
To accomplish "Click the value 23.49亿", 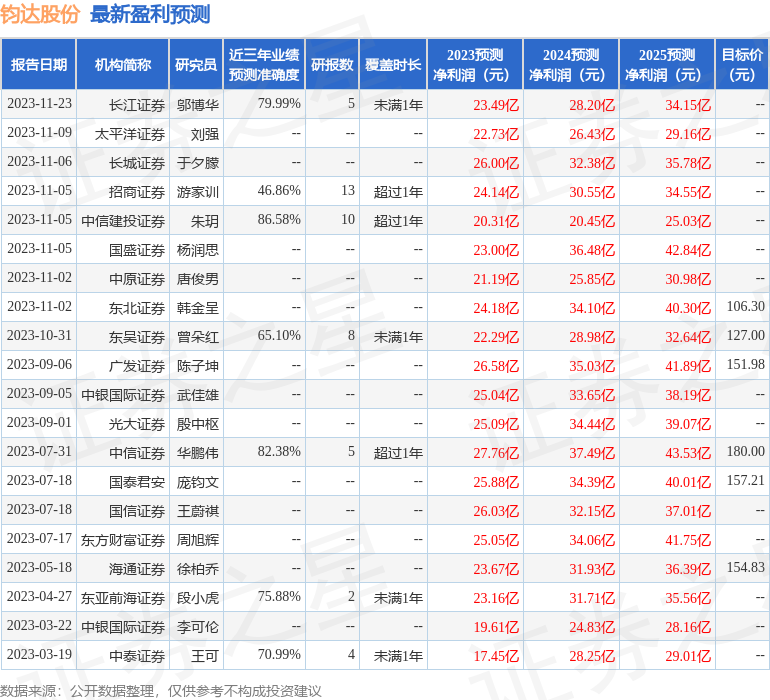I will coord(496,105).
